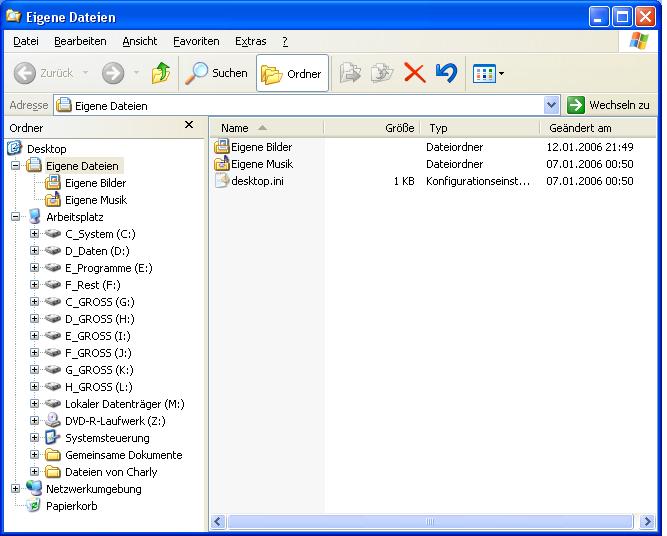This screenshot has width=667, height=536.
Task: Open the Ansicht menu
Action: click(140, 41)
